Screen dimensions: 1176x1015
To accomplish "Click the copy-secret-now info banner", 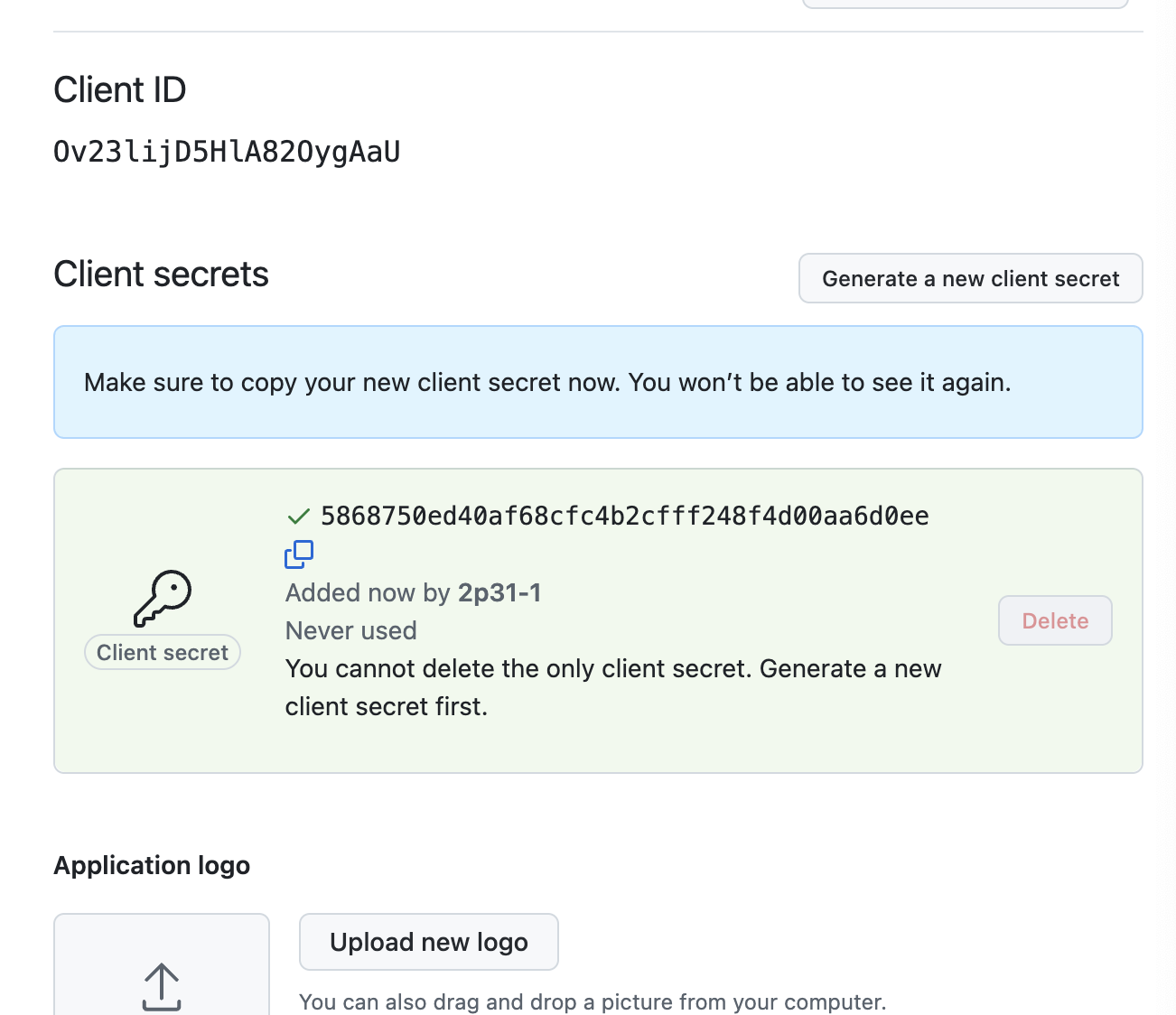I will coord(598,382).
